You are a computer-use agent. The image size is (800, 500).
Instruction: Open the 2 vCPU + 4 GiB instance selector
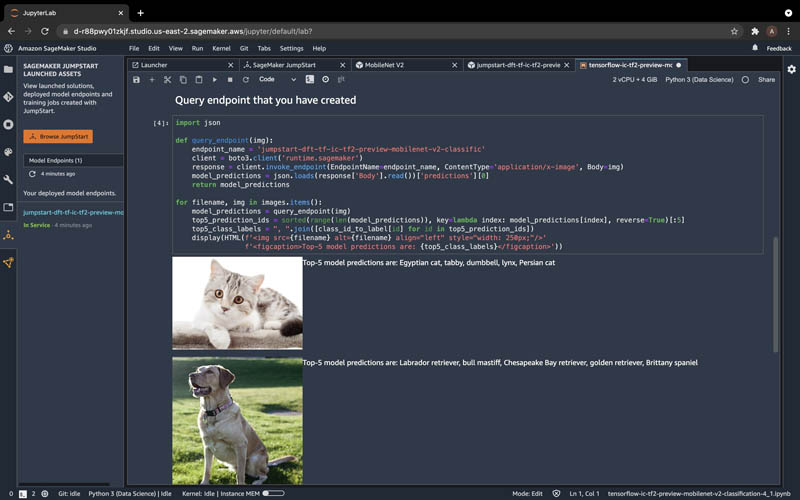[635, 80]
